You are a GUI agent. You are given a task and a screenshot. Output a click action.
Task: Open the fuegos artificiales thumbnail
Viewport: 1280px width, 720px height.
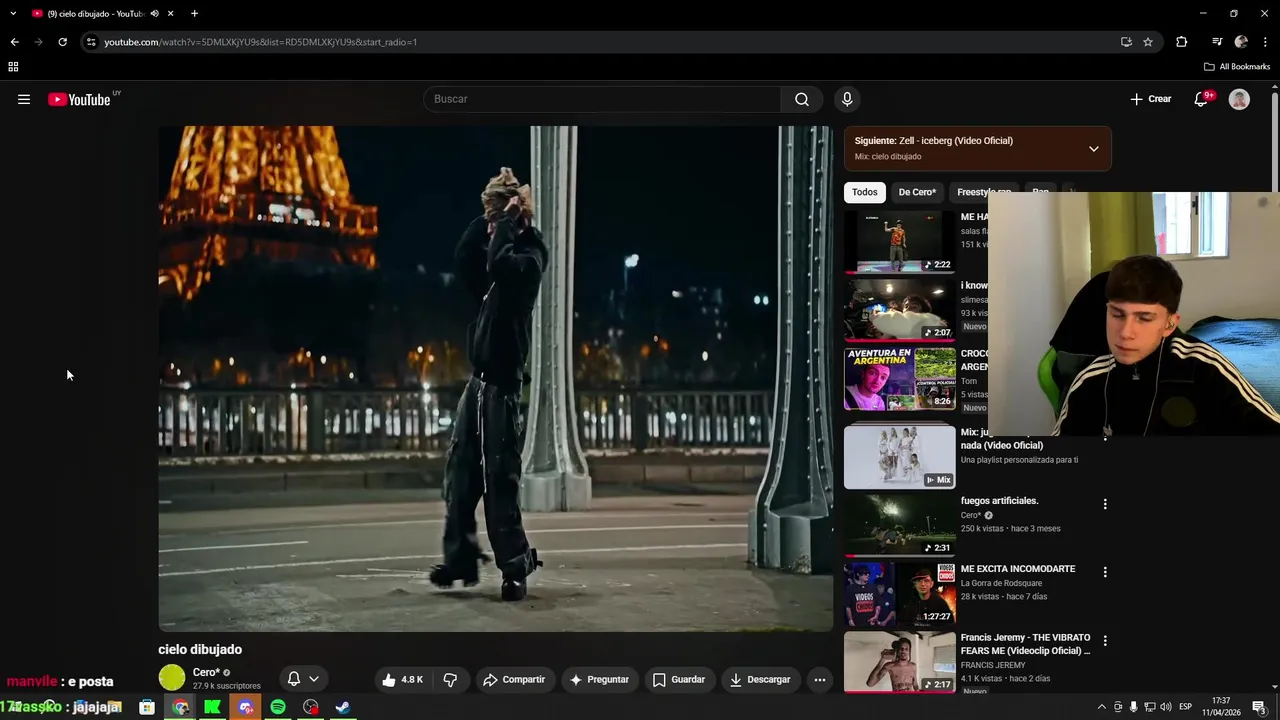[x=899, y=525]
